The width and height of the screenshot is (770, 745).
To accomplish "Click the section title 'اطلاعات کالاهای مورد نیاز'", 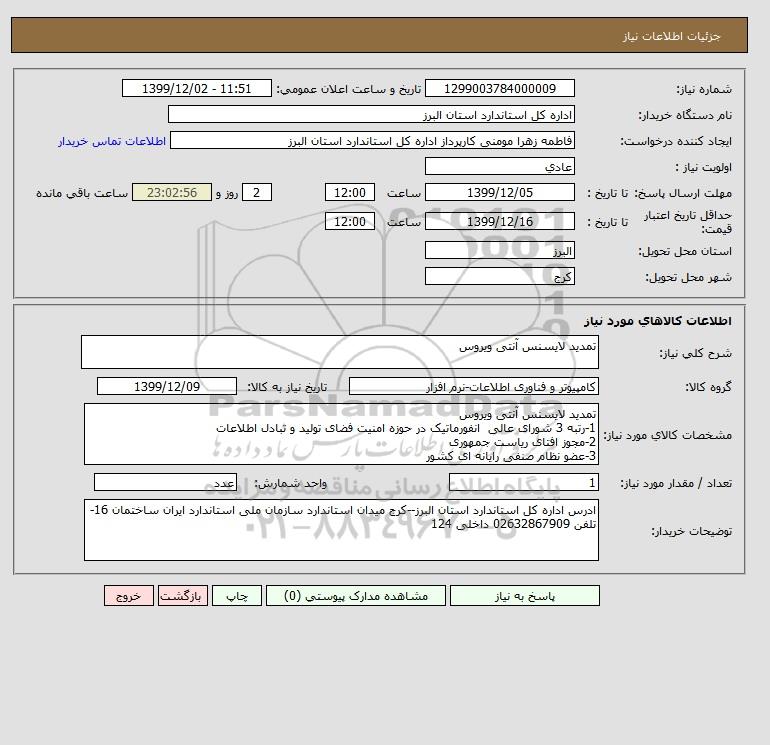I will (658, 321).
